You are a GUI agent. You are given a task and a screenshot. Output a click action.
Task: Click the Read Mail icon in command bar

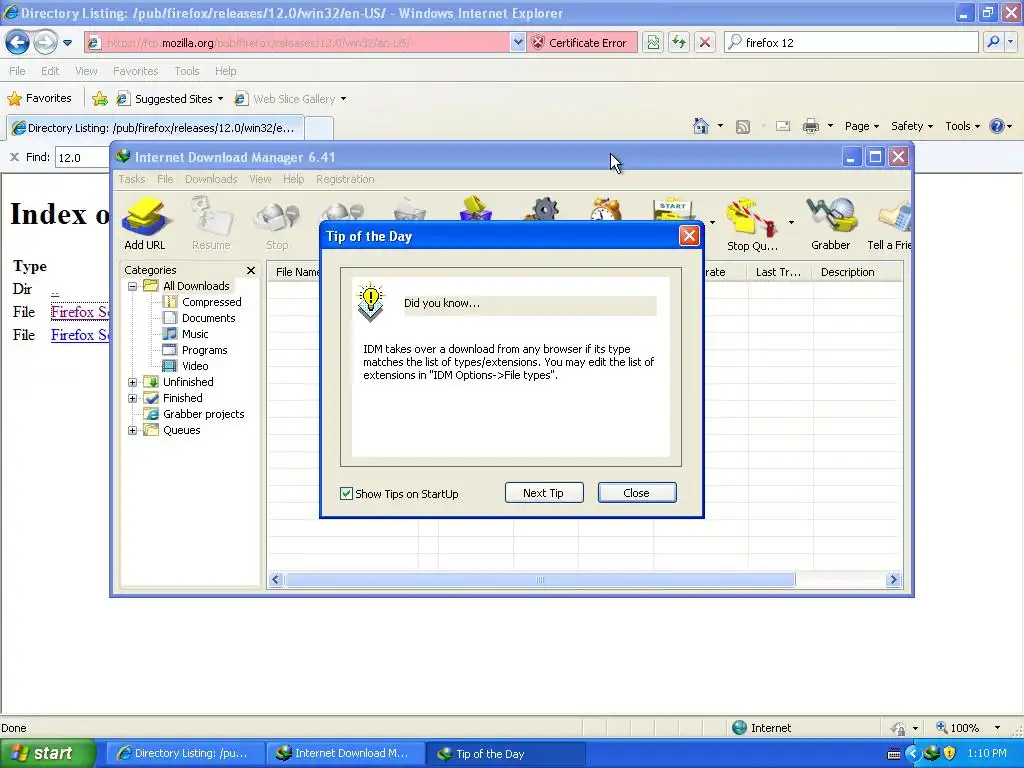click(782, 126)
